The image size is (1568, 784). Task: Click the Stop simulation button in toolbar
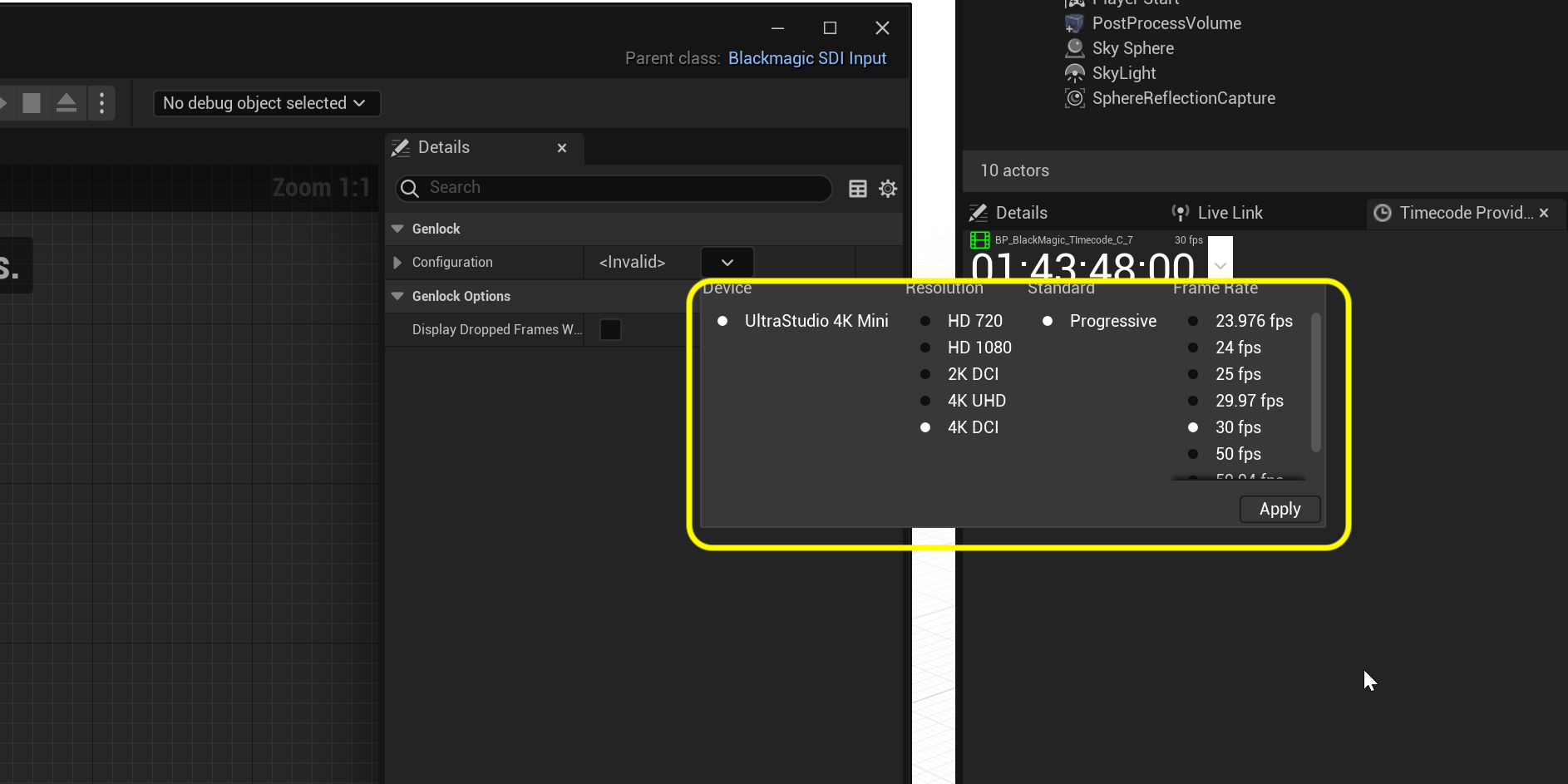point(32,103)
